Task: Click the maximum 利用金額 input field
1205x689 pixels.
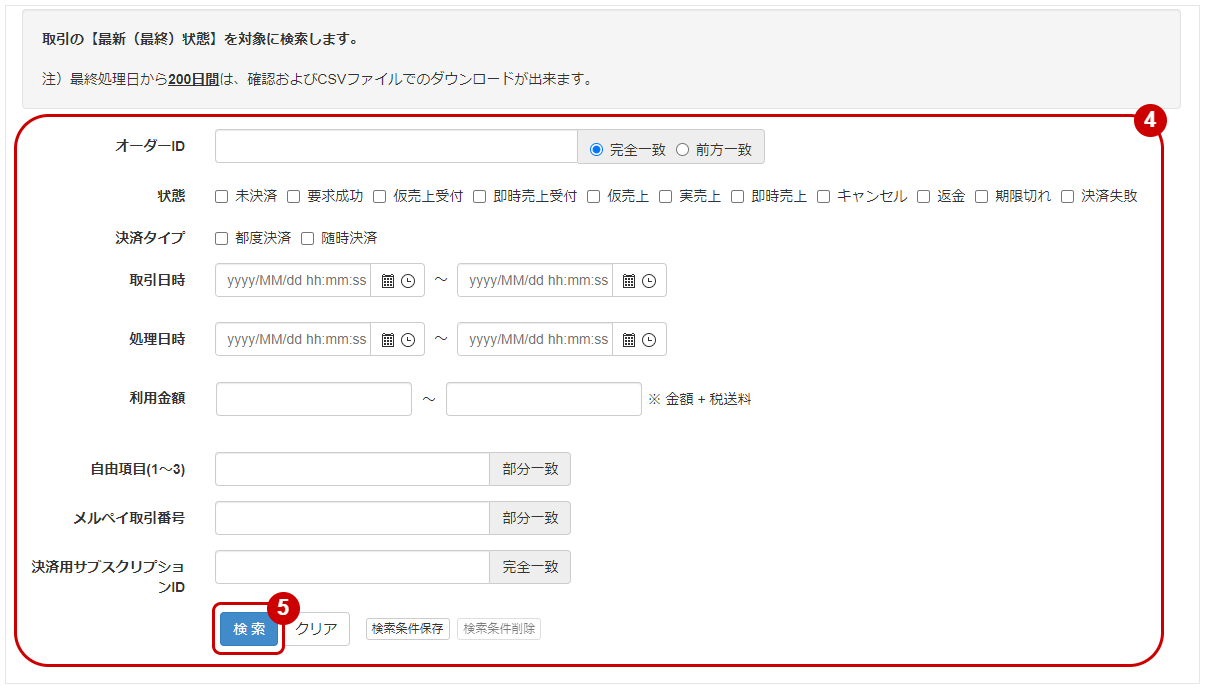Action: [543, 399]
